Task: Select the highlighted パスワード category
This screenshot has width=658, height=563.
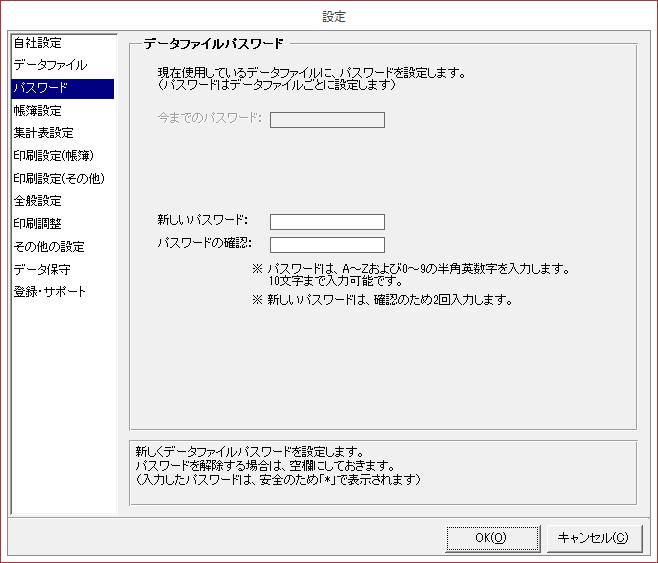Action: click(63, 88)
